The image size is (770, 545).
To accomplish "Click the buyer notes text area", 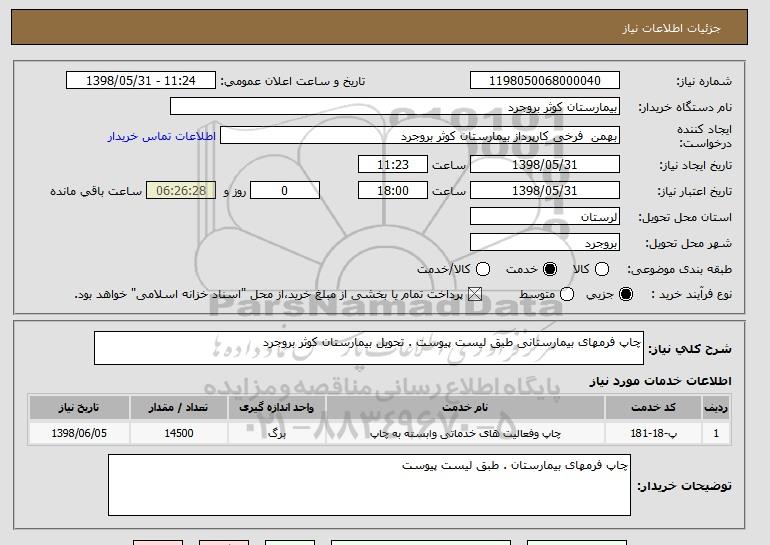I will click(x=369, y=485).
